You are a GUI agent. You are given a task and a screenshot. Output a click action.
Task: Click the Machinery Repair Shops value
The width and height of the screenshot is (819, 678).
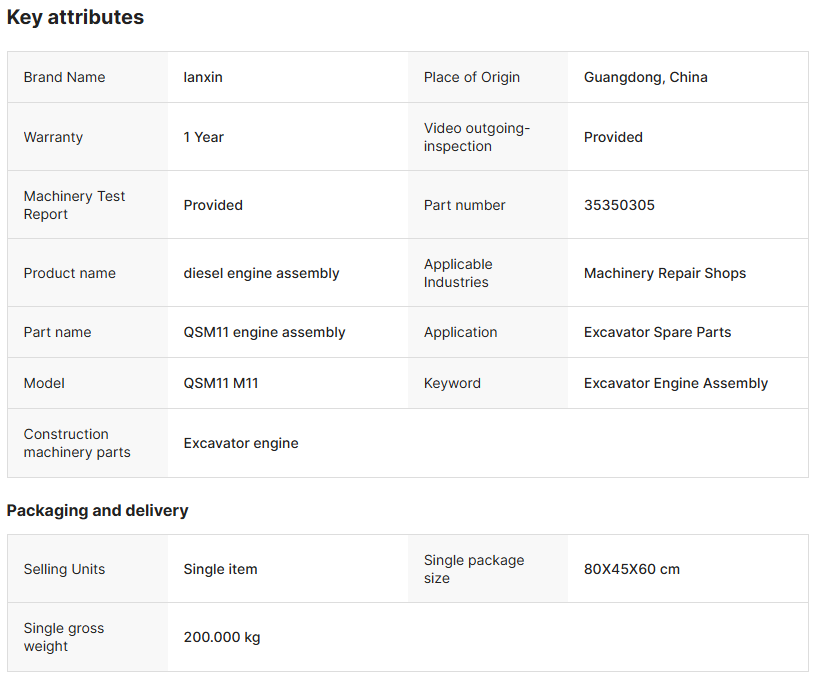(664, 273)
